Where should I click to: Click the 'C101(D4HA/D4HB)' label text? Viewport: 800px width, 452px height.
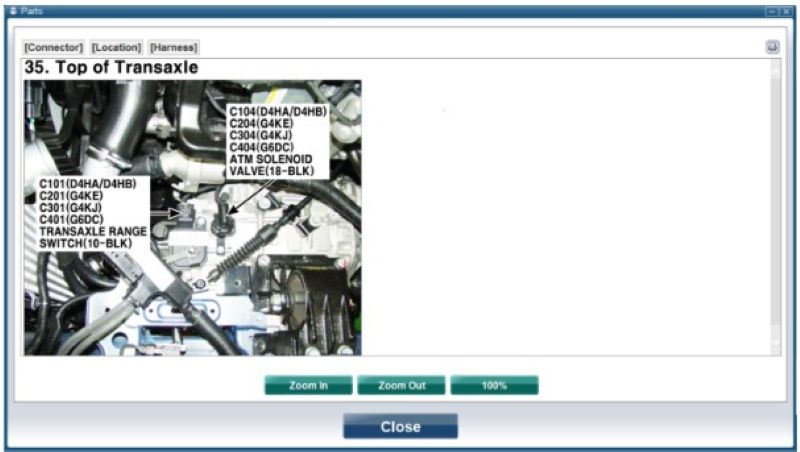pyautogui.click(x=88, y=184)
